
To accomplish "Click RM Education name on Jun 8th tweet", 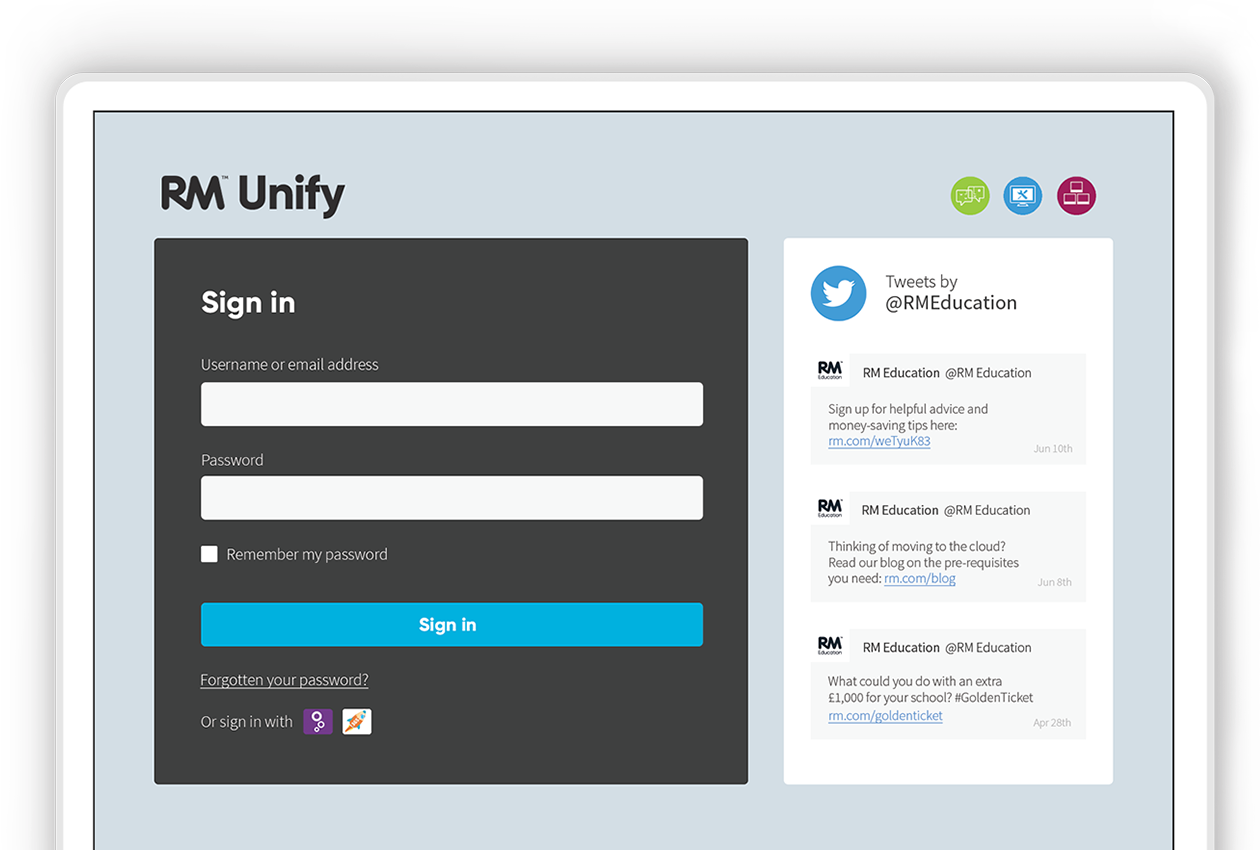I will click(900, 510).
